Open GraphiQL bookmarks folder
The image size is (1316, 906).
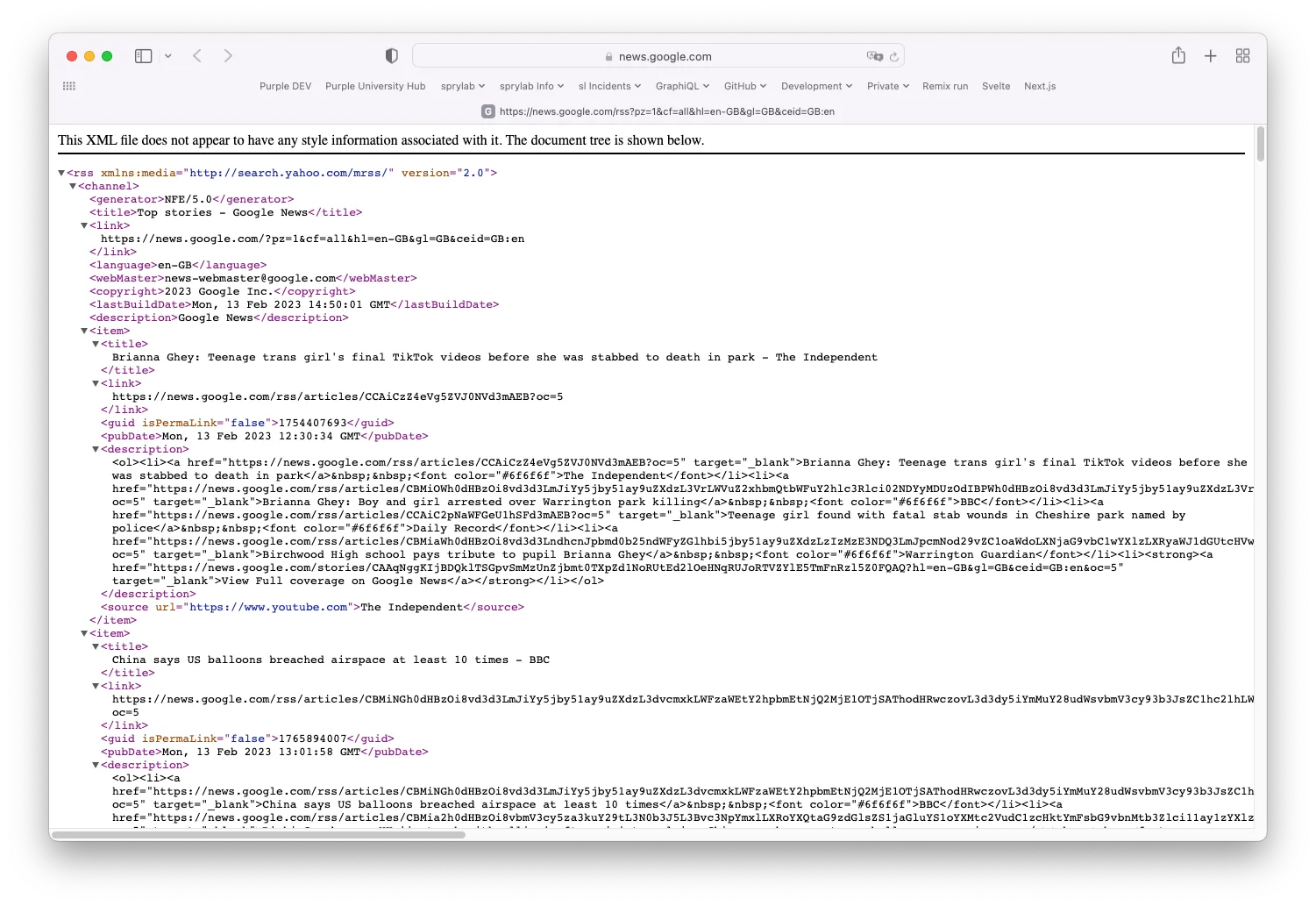[683, 86]
